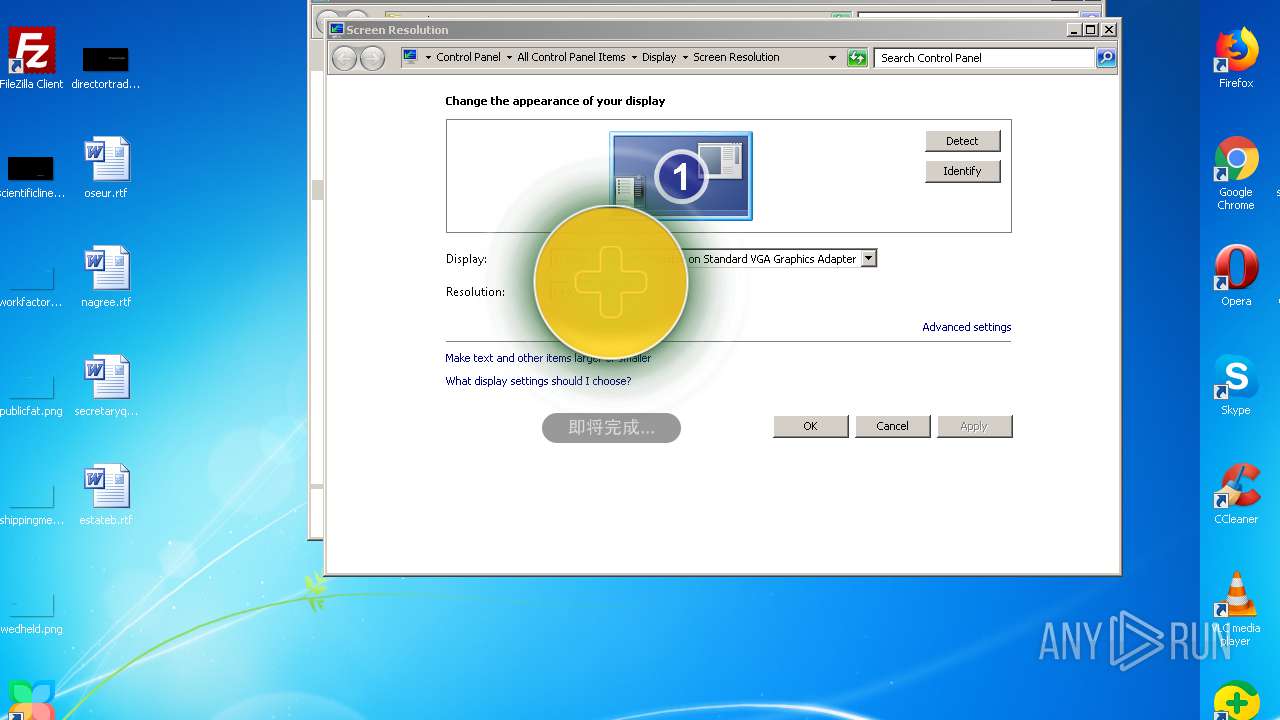1280x720 pixels.
Task: Expand Control Panel breadcrumb arrow
Action: (x=508, y=57)
